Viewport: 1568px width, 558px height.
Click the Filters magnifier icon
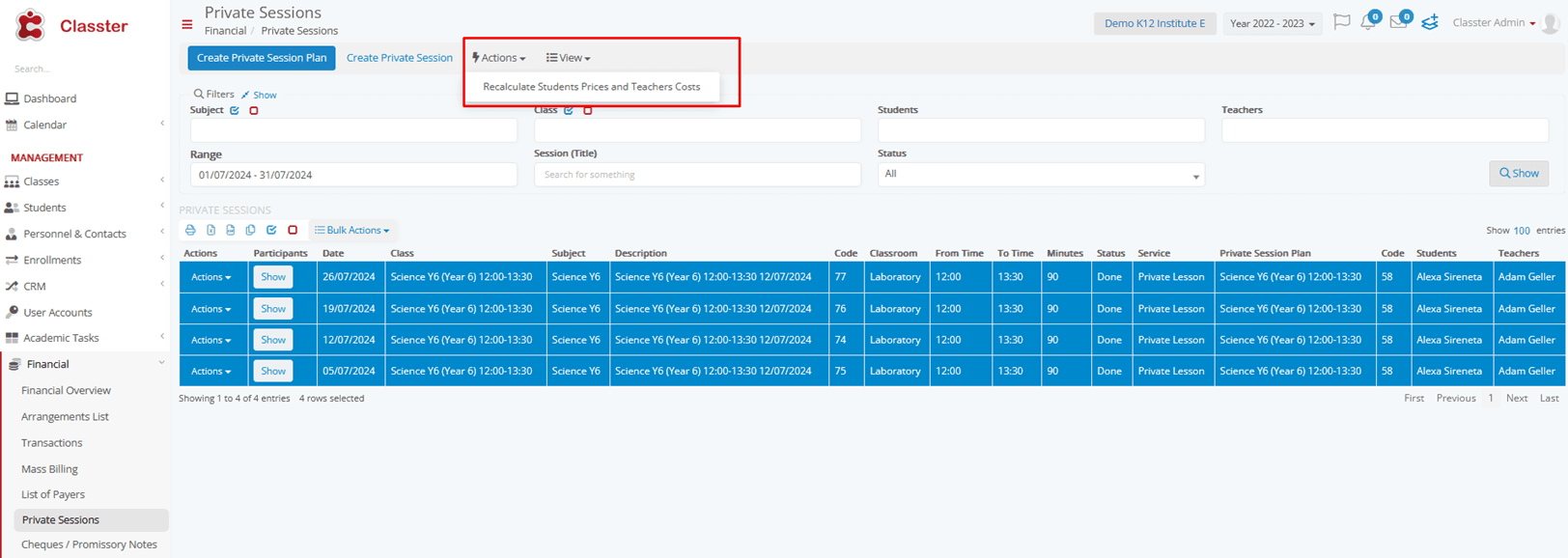[198, 94]
